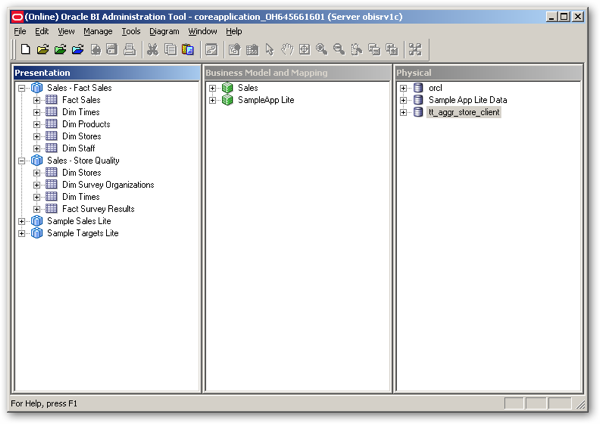Click the yellow open folder toolbar icon

pyautogui.click(x=43, y=49)
